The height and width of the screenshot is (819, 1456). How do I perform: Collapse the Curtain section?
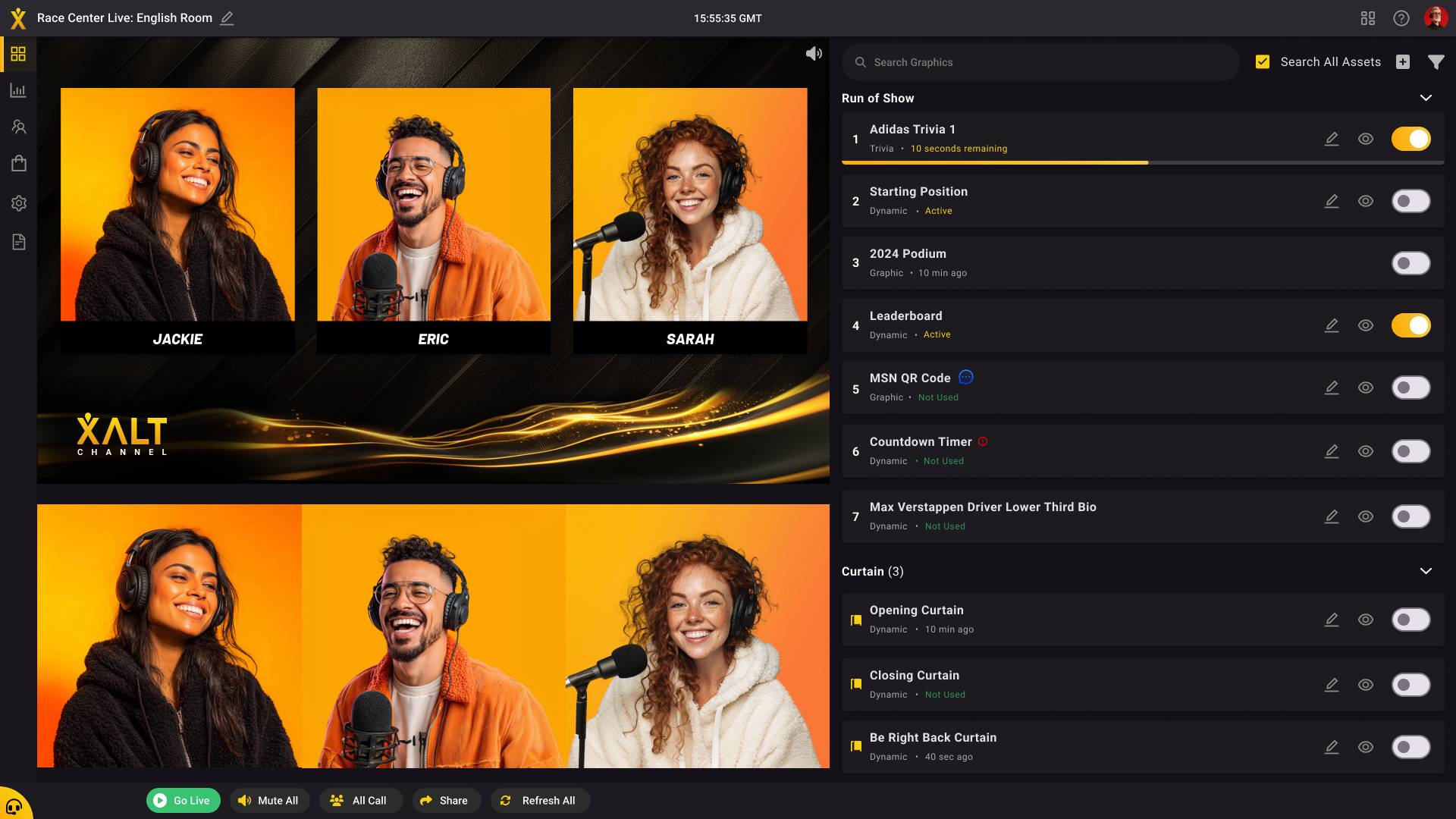pos(1426,571)
